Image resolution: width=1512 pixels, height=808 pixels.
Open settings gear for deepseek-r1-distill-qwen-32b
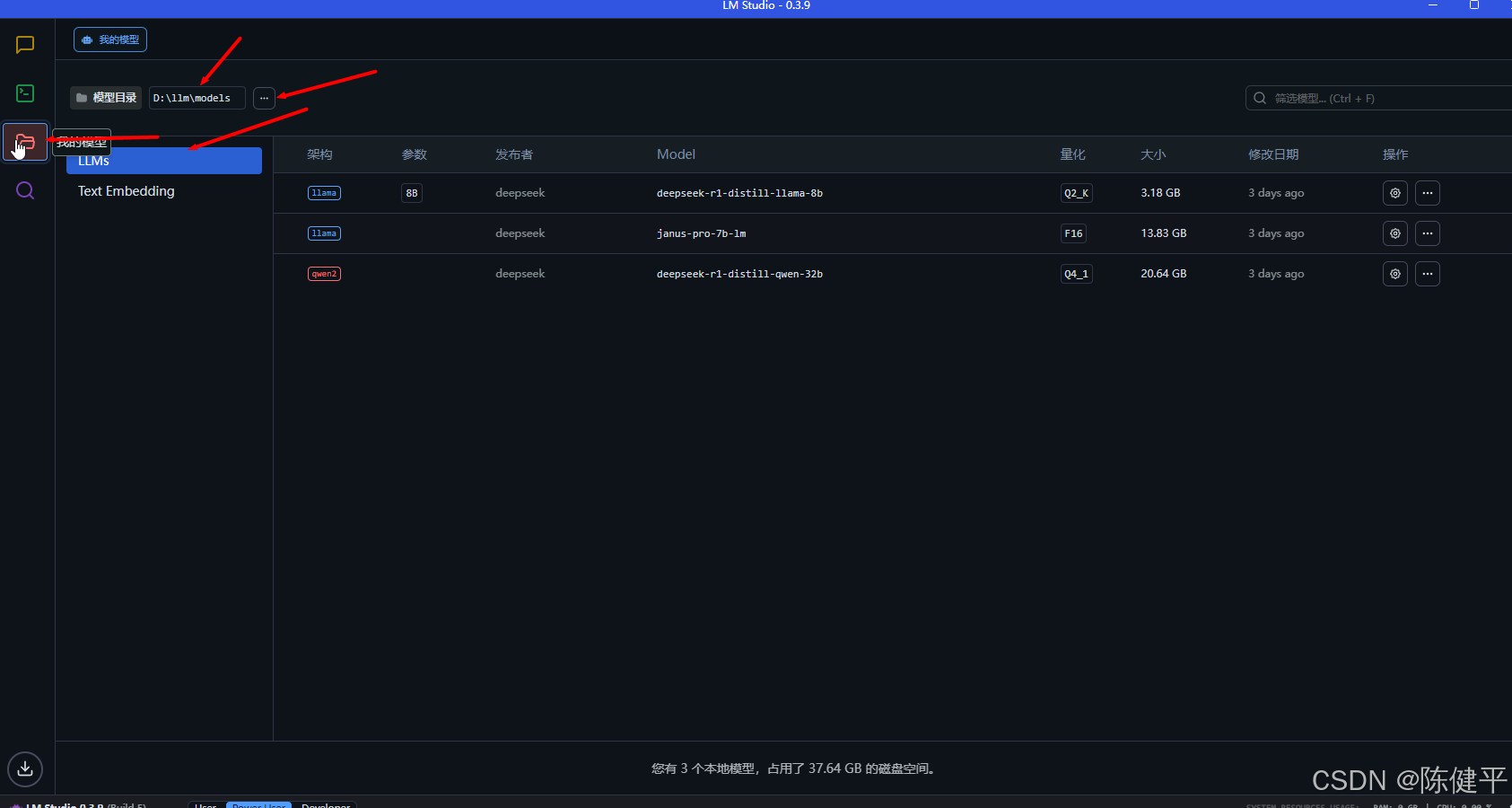pos(1395,274)
